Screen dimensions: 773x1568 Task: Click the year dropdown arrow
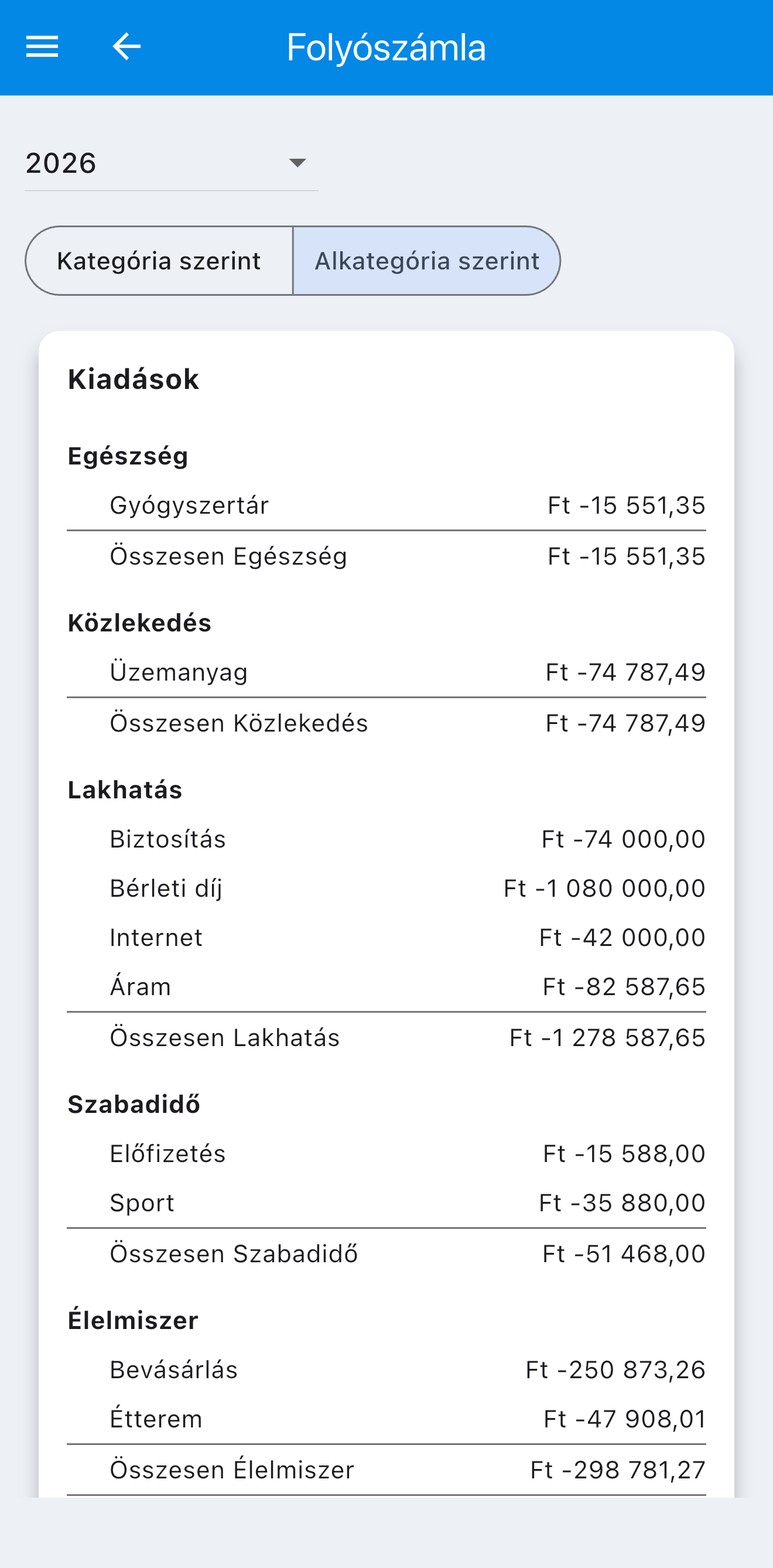click(x=297, y=162)
